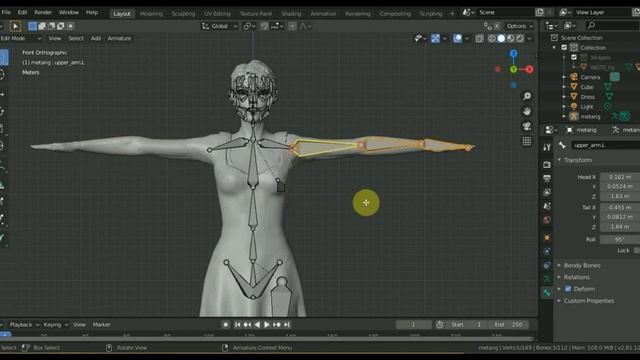Select material preview shading mode
The width and height of the screenshot is (640, 360).
point(510,38)
